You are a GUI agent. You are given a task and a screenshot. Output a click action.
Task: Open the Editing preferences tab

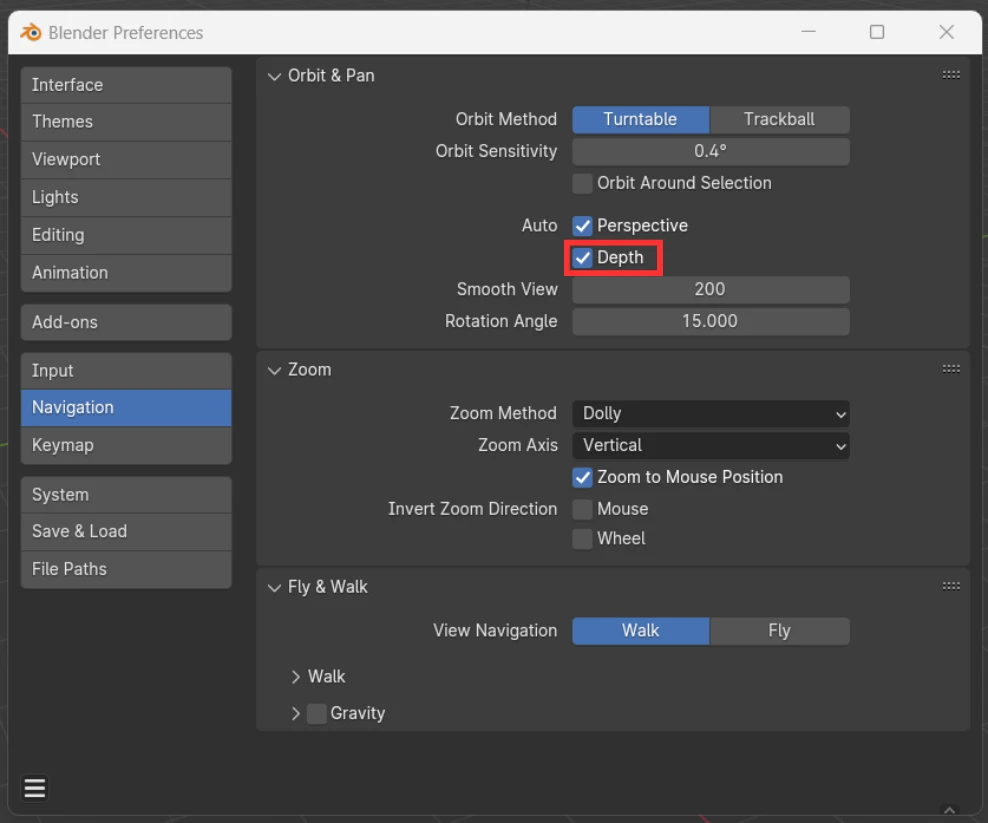tap(126, 236)
